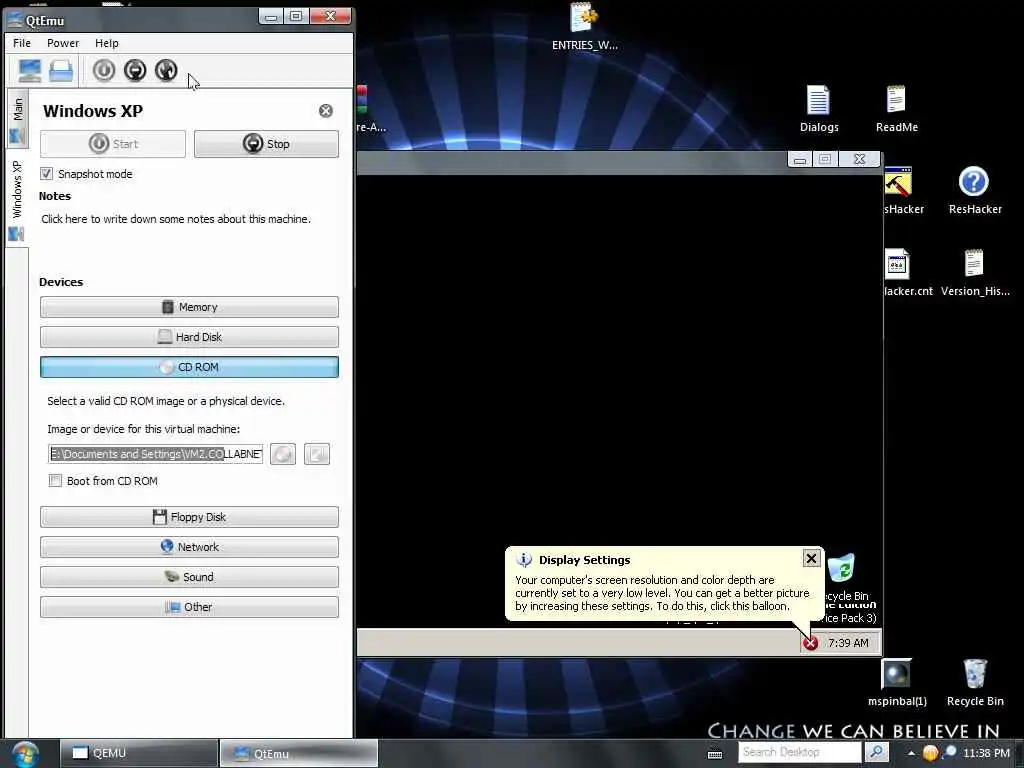
Task: Switch to the Main side tab
Action: [x=18, y=120]
